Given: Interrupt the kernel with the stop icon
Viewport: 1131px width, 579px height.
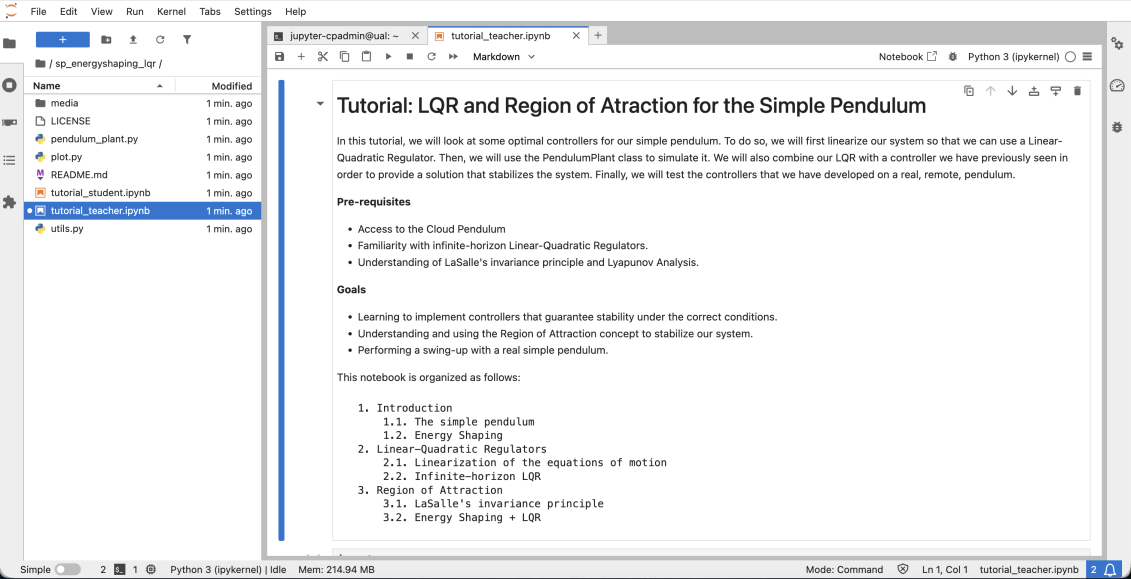Looking at the screenshot, I should coord(409,57).
